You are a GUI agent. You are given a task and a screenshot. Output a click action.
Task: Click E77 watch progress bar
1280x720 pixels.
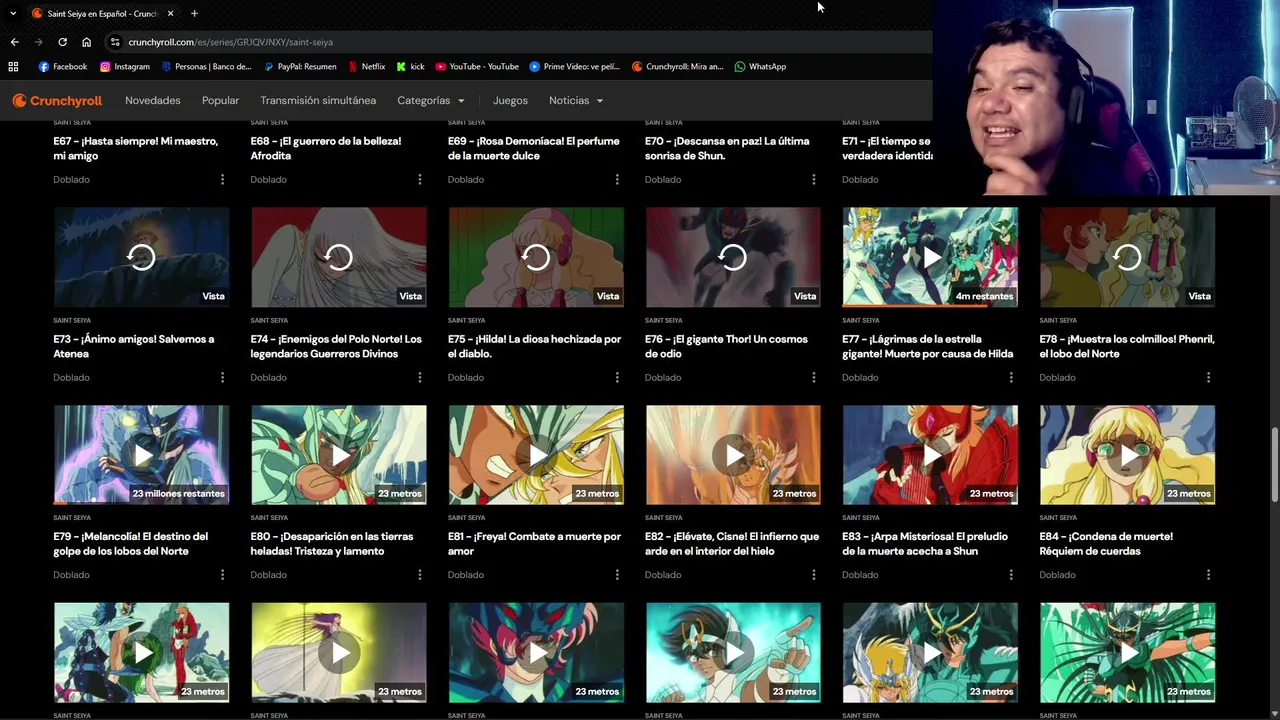(930, 305)
